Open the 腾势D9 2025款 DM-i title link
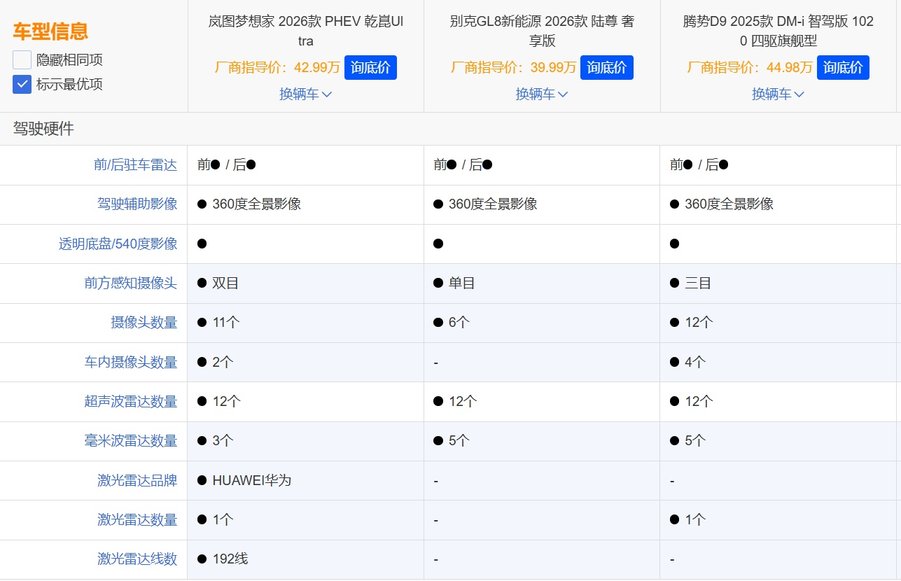 pyautogui.click(x=777, y=31)
